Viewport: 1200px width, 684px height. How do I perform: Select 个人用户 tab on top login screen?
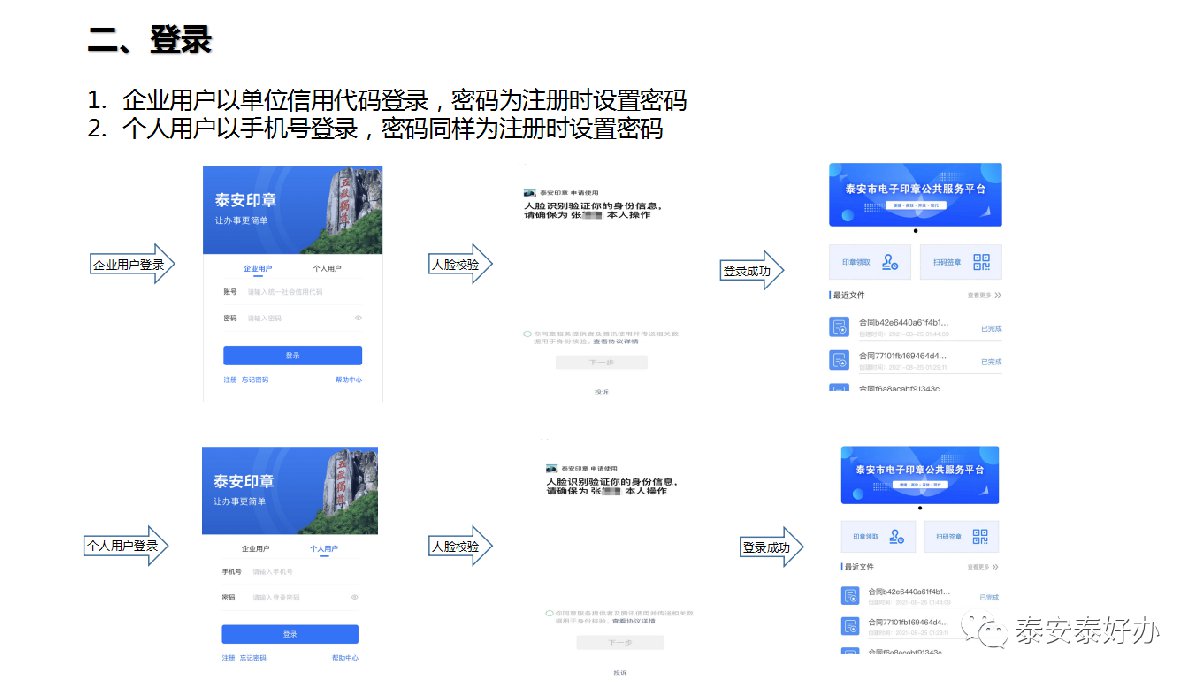pyautogui.click(x=326, y=269)
